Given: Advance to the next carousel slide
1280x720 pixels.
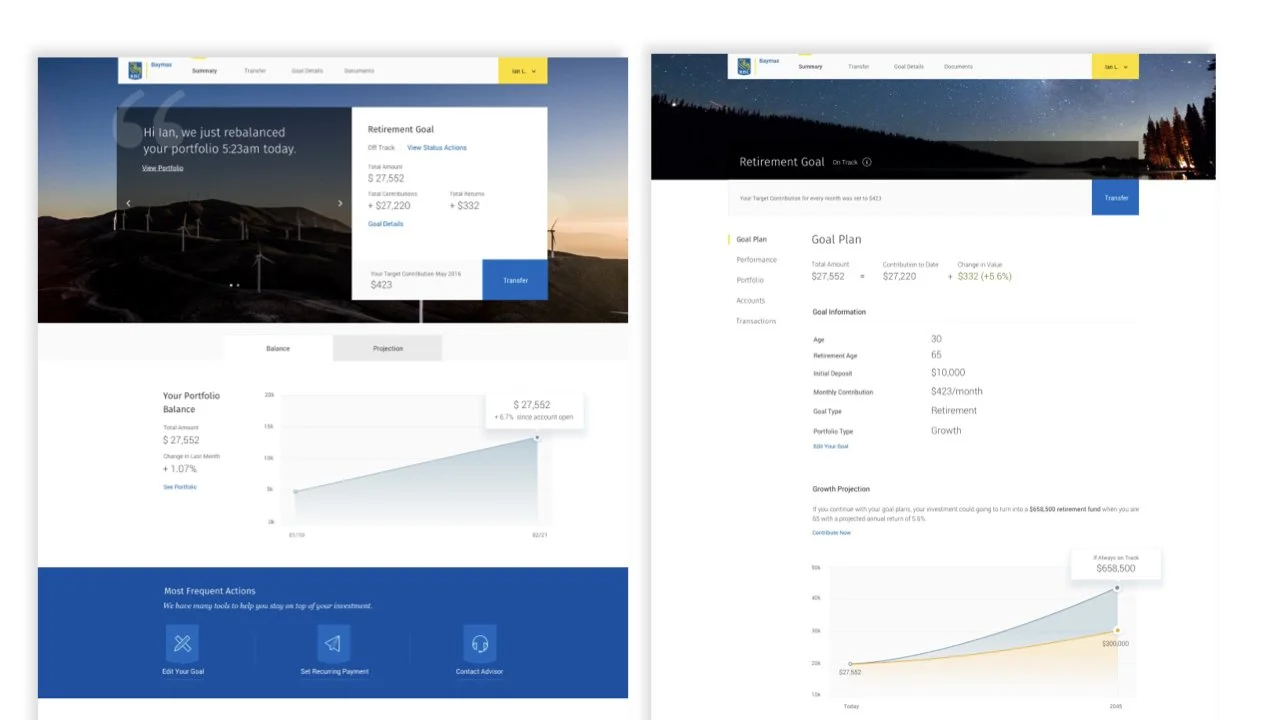Looking at the screenshot, I should [x=340, y=203].
